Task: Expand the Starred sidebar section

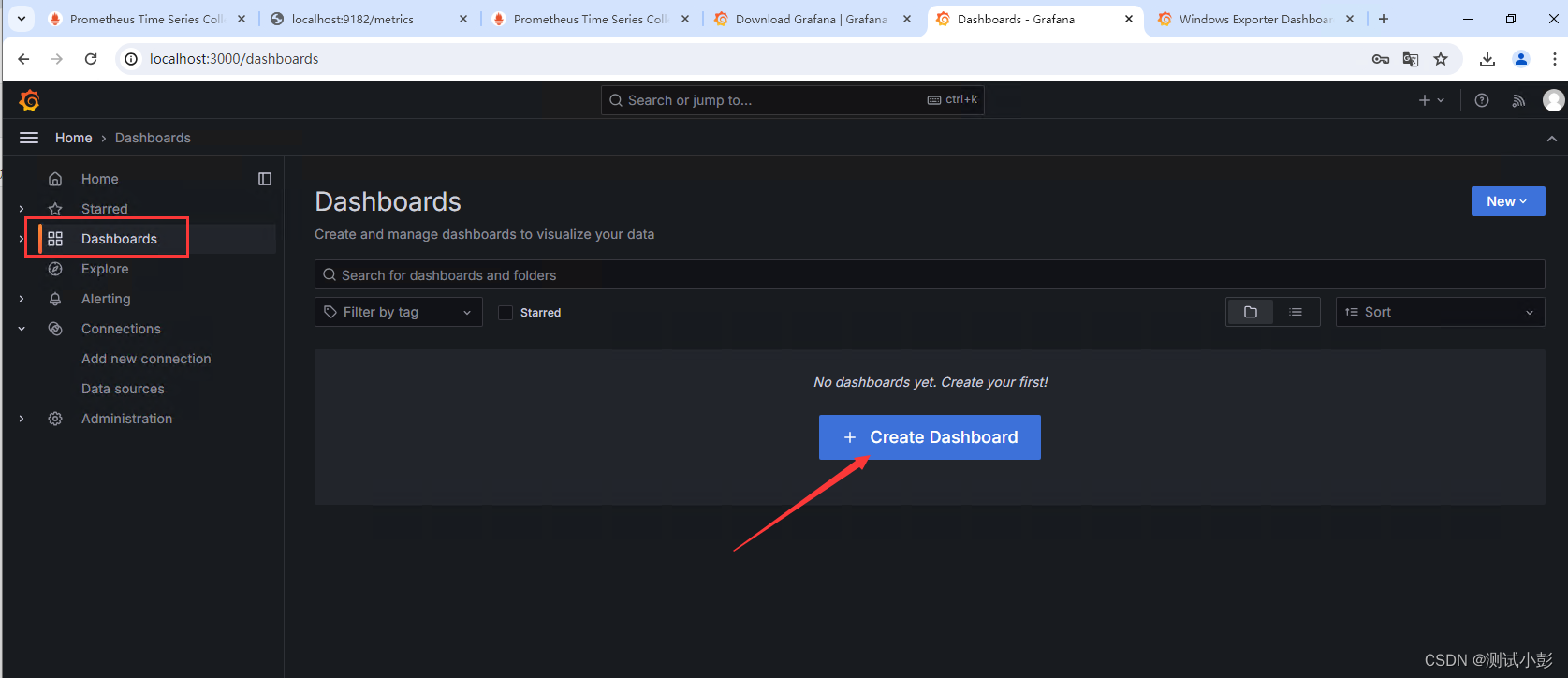Action: point(22,209)
